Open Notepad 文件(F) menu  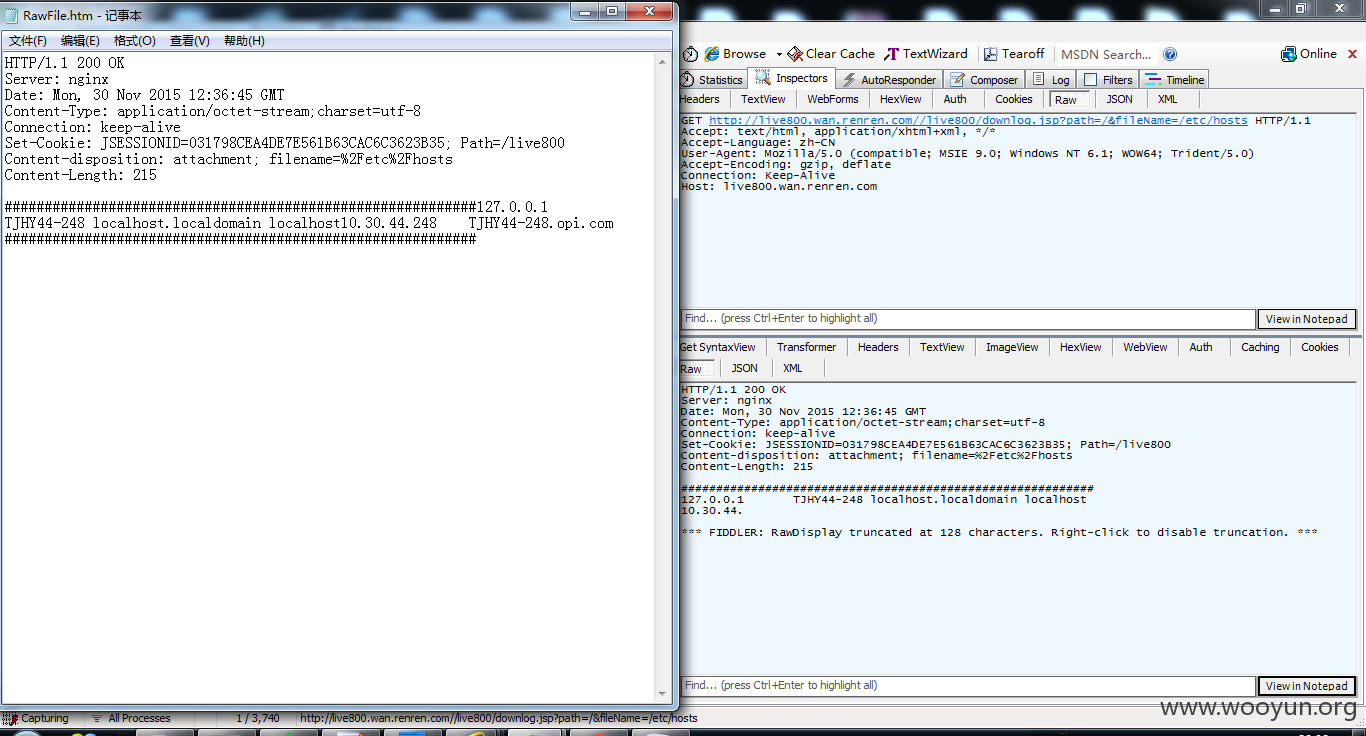point(28,41)
